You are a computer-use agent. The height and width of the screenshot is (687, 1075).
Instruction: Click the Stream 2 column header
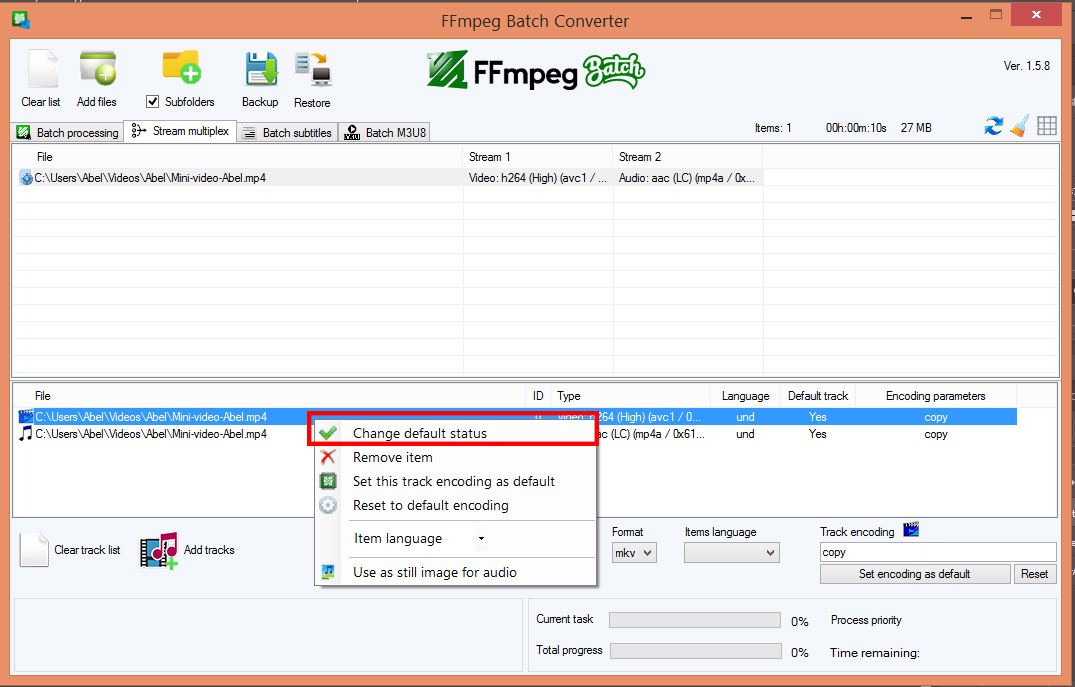pos(688,157)
